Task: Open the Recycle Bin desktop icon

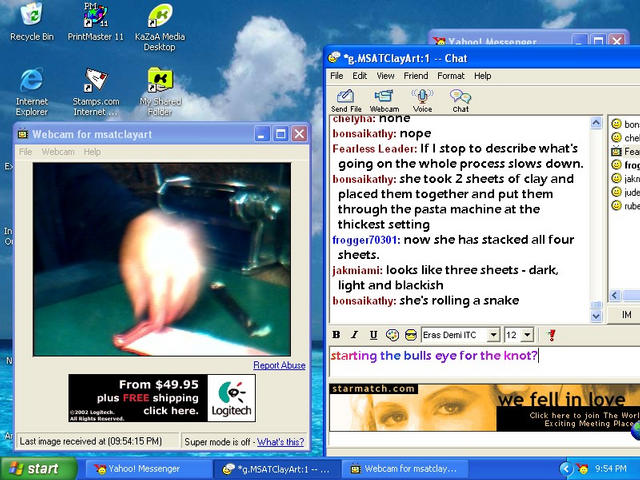Action: pyautogui.click(x=32, y=21)
